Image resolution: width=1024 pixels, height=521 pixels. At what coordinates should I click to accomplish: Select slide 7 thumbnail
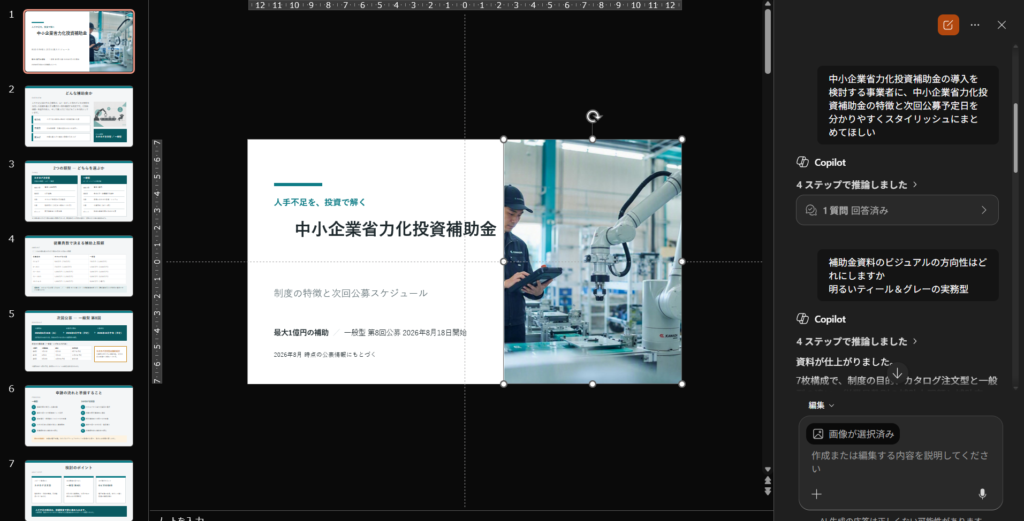79,490
